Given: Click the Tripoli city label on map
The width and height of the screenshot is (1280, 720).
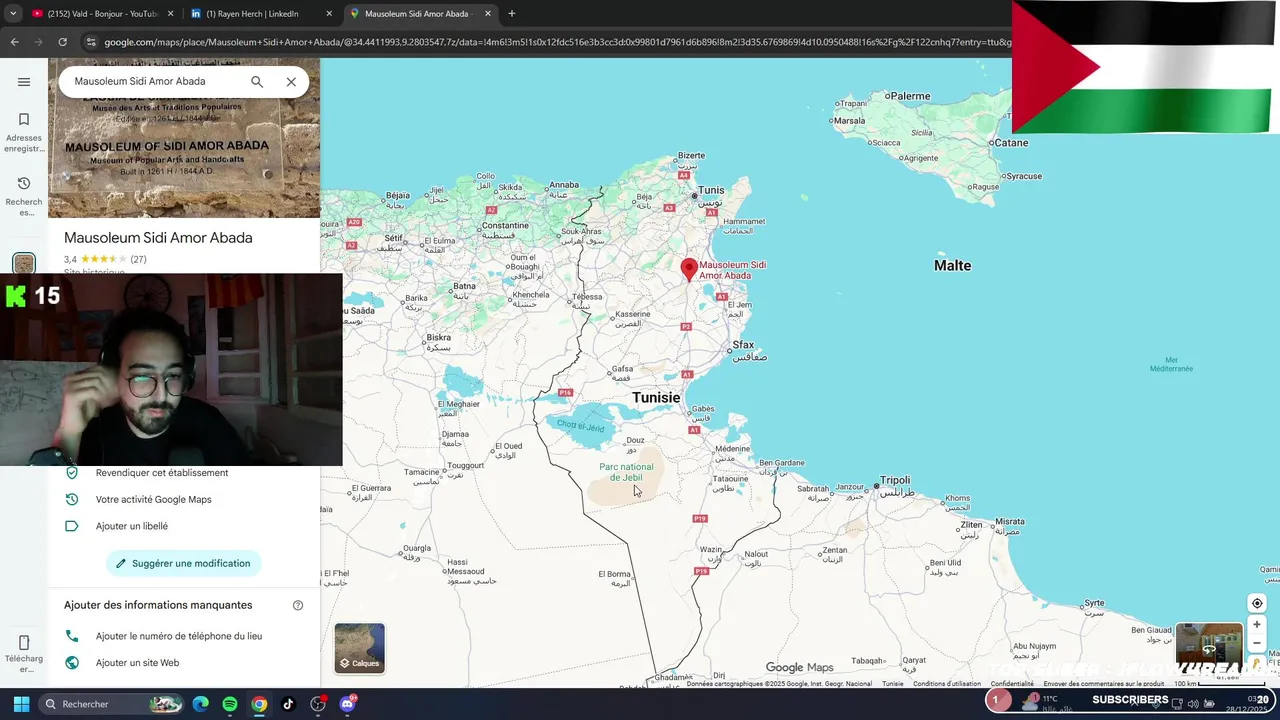Looking at the screenshot, I should [895, 480].
